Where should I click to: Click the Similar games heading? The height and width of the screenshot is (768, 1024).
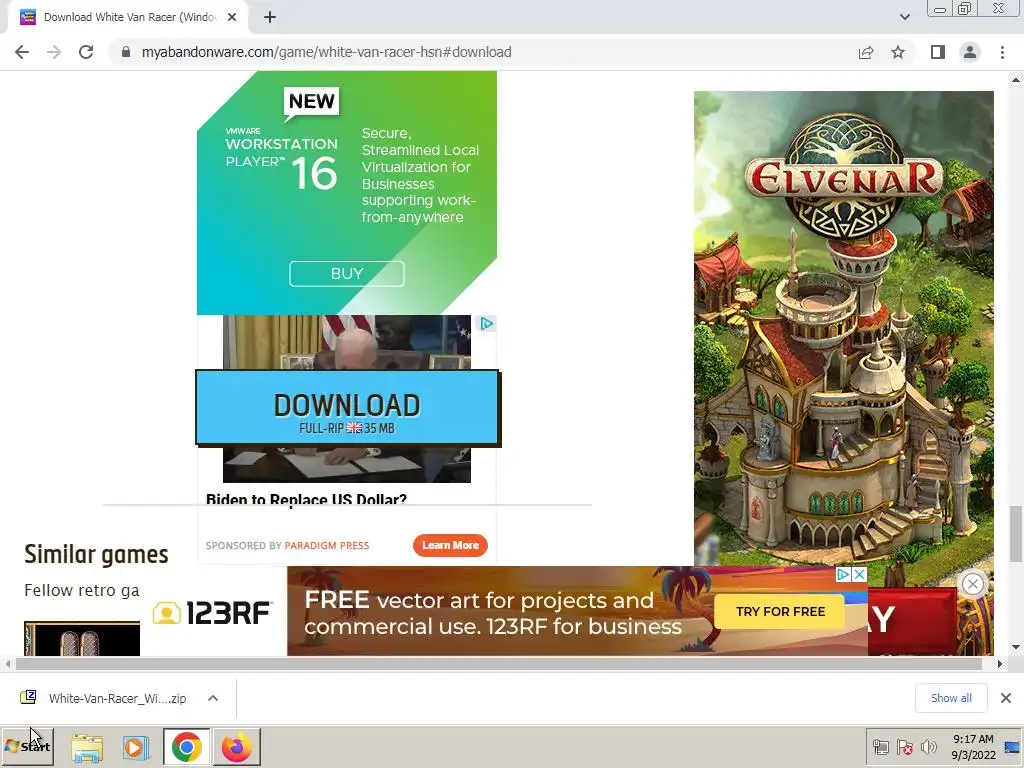pyautogui.click(x=96, y=554)
